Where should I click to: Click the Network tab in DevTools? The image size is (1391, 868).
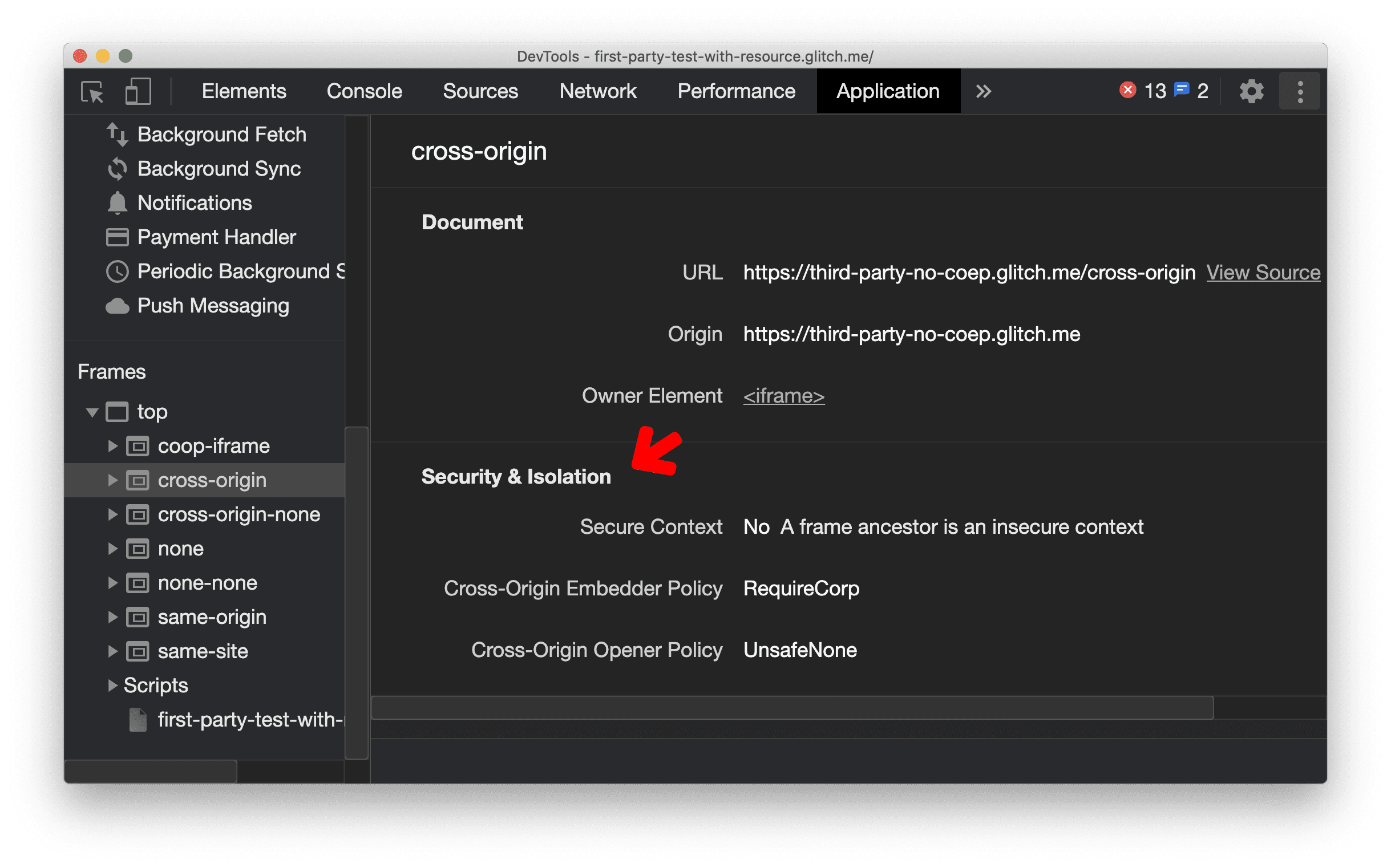[597, 91]
